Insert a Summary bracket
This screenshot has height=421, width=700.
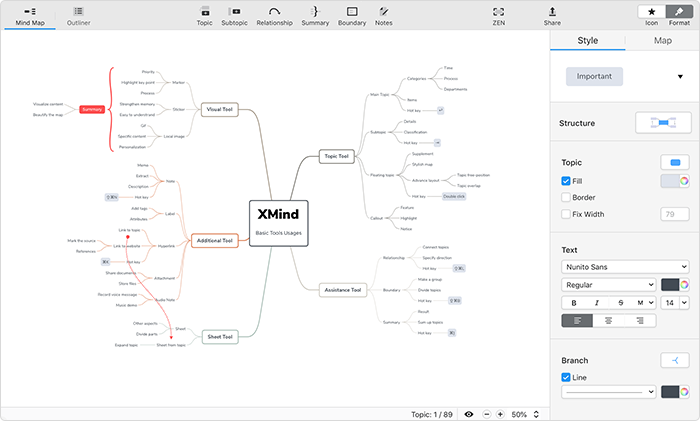(x=315, y=16)
